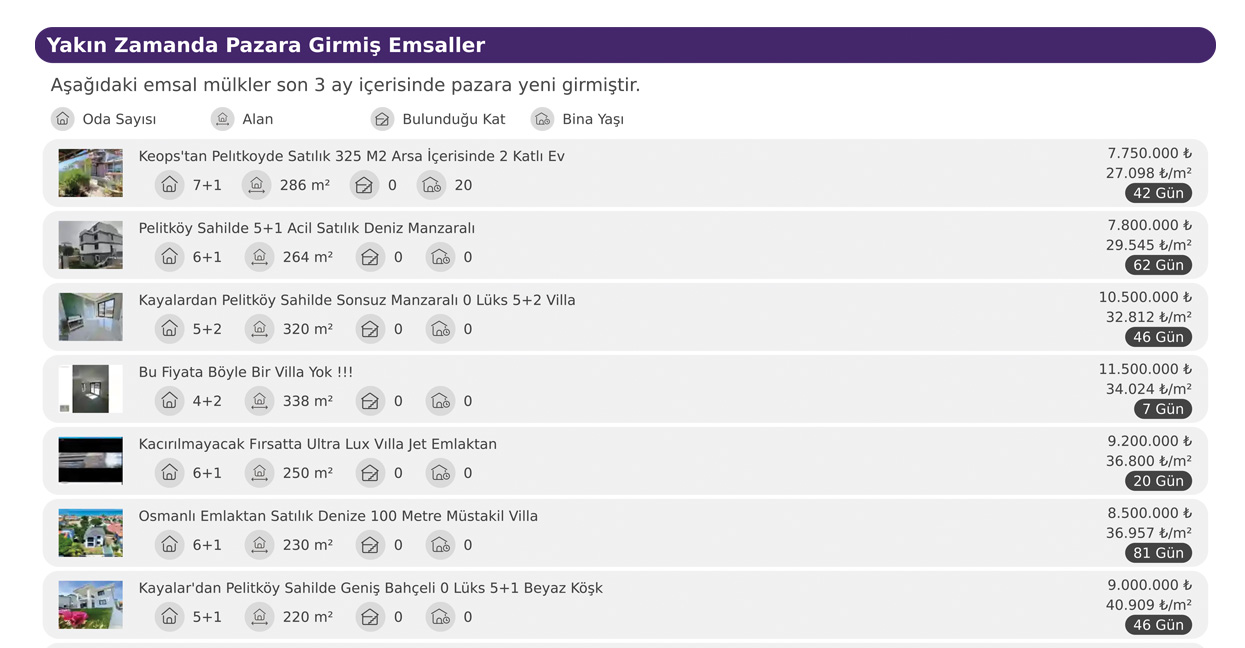The height and width of the screenshot is (648, 1245).
Task: Click room count icon beside 7+1
Action: 170,185
